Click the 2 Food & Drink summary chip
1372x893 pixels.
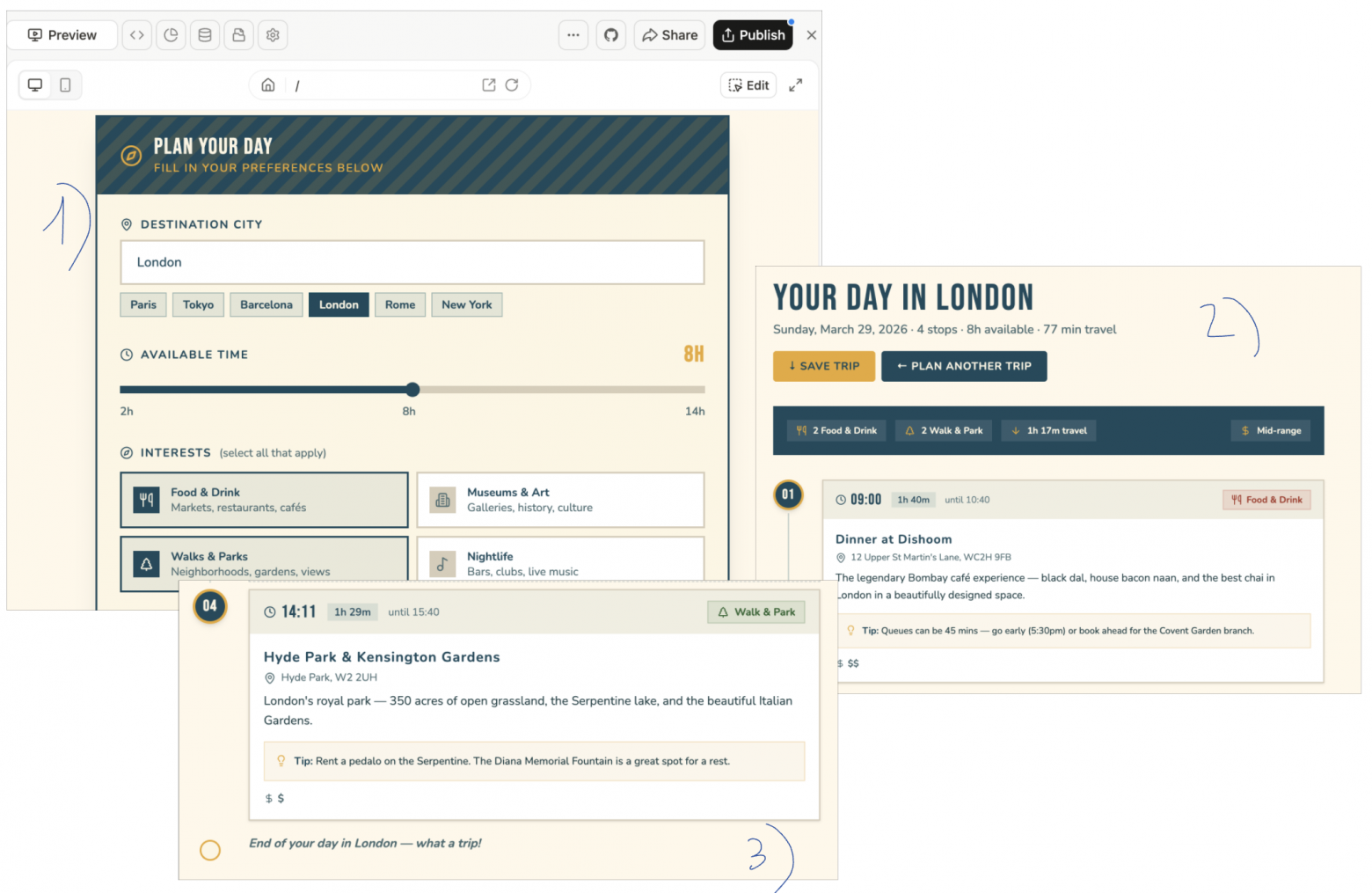click(x=836, y=431)
